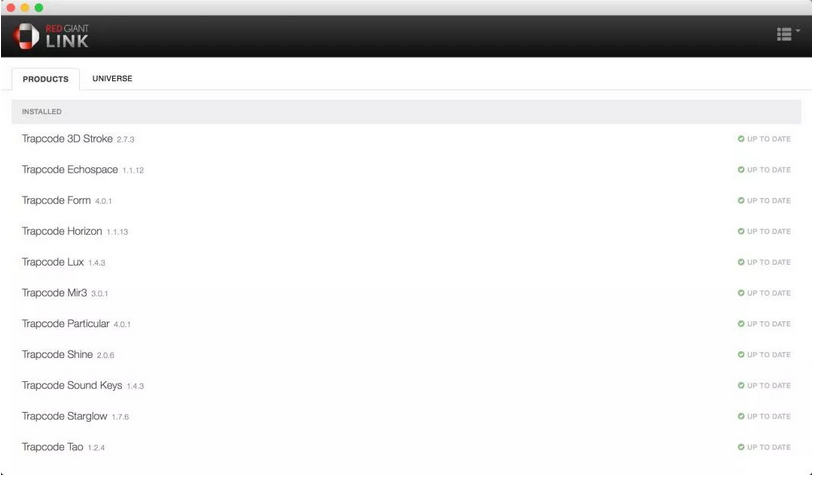Click the Trapcode Starglow product name
Screen dimensions: 814x477
coord(64,416)
